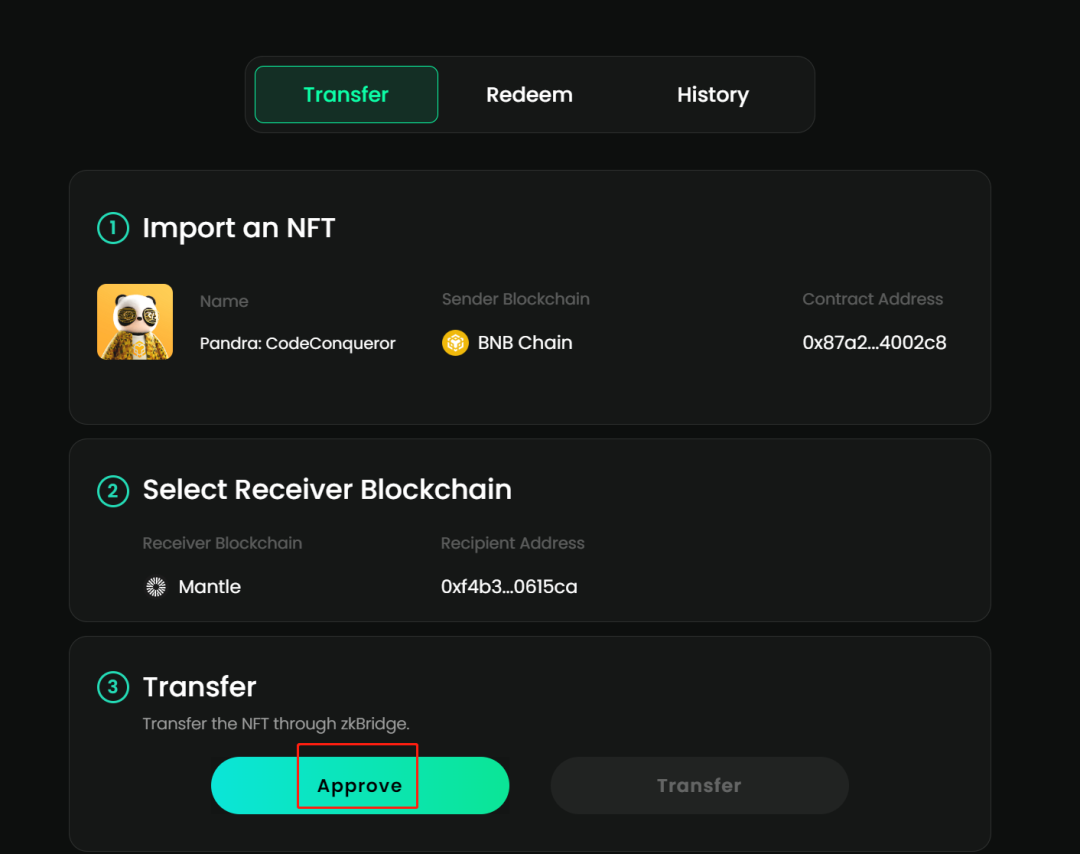Viewport: 1080px width, 854px height.
Task: Select the contract address 0x87a2...4002c8
Action: pos(874,343)
